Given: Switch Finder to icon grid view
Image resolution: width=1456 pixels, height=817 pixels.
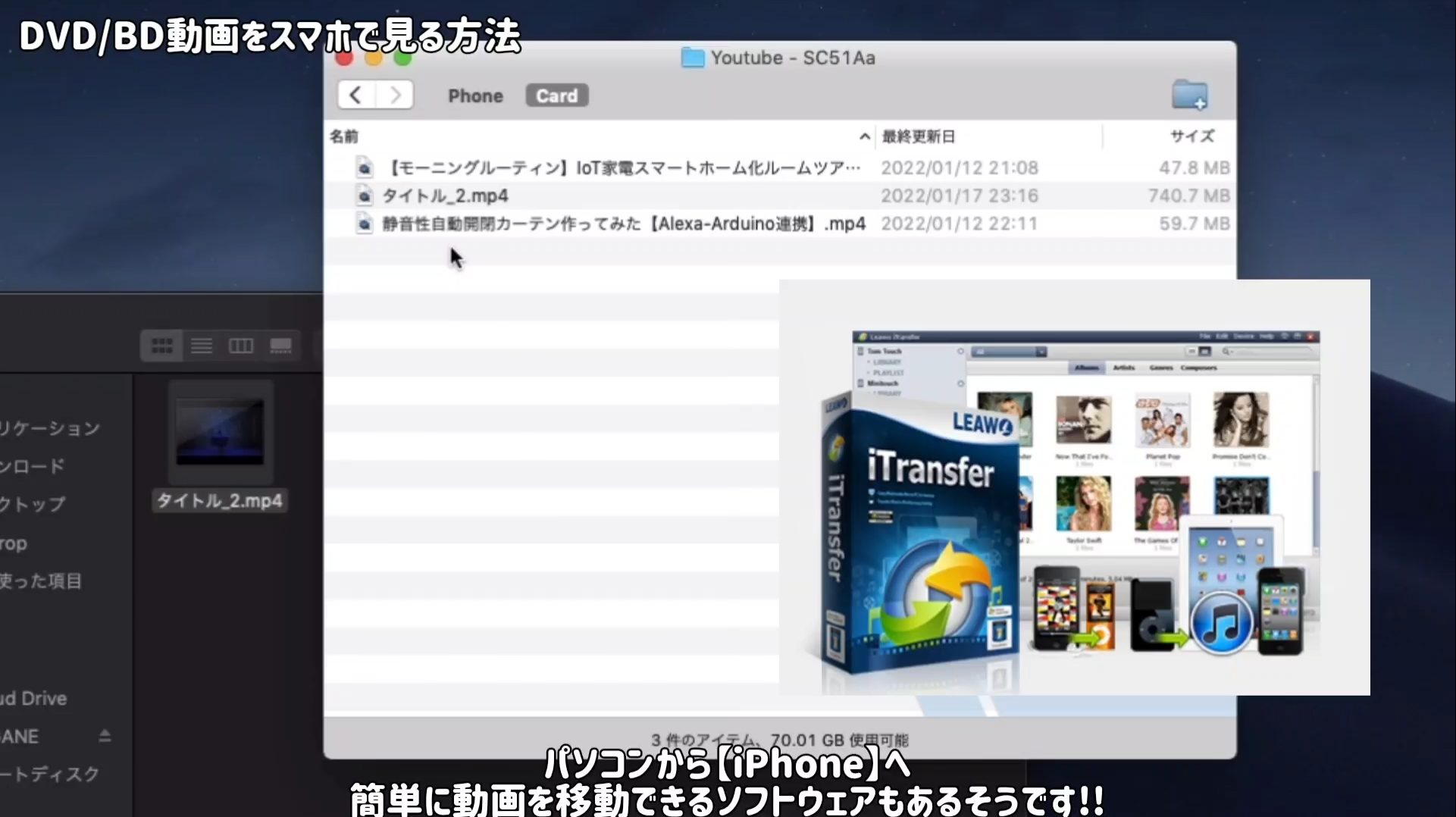Looking at the screenshot, I should pyautogui.click(x=161, y=346).
